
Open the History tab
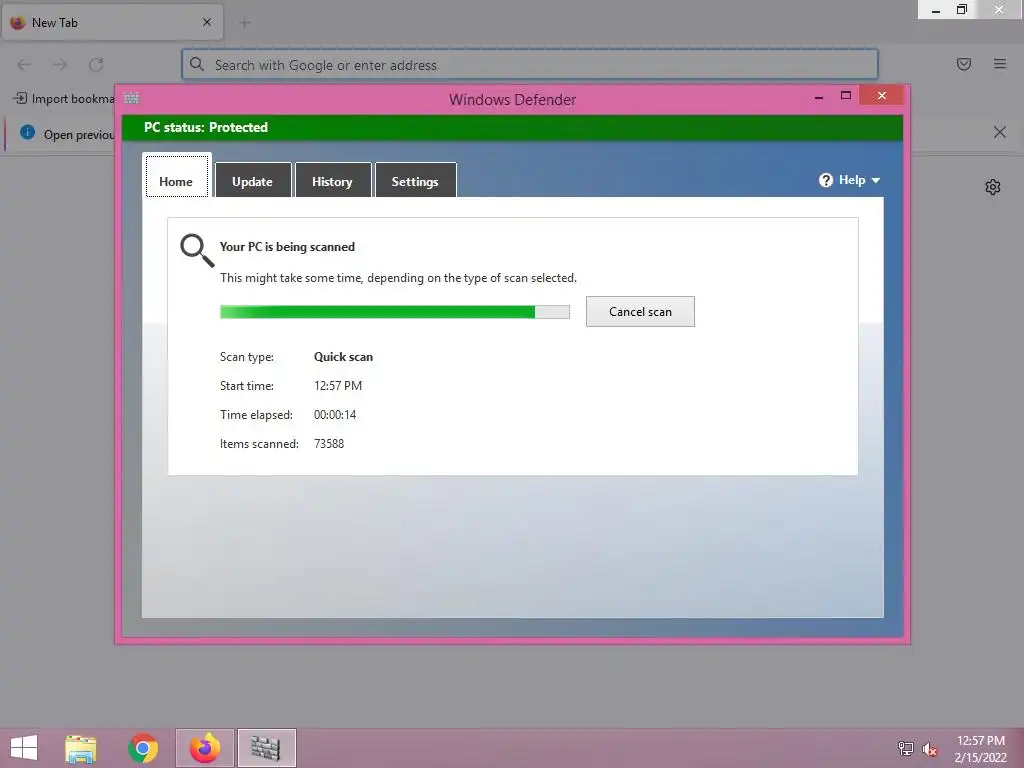pyautogui.click(x=332, y=181)
